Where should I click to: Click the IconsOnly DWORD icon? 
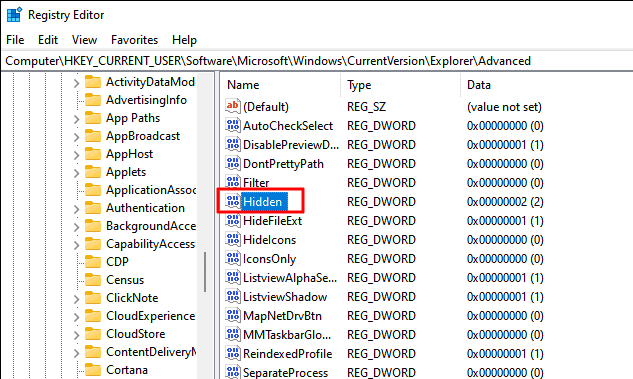pos(233,258)
